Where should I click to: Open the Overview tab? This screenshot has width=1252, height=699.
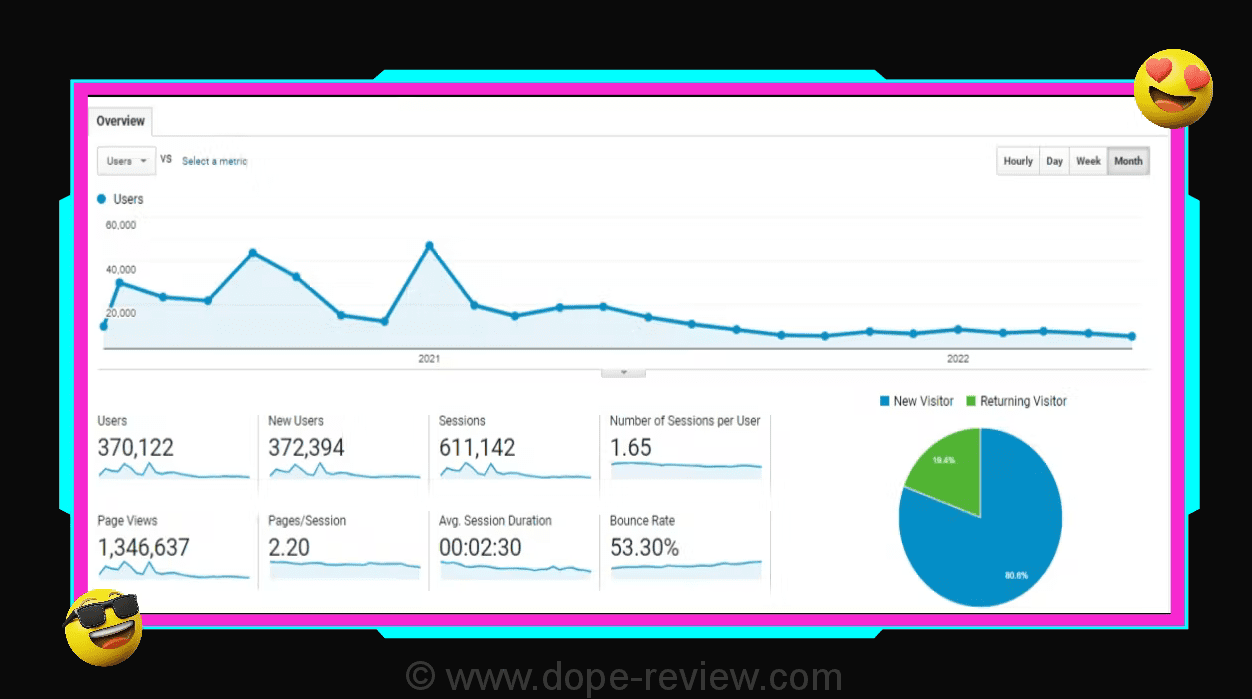[120, 121]
